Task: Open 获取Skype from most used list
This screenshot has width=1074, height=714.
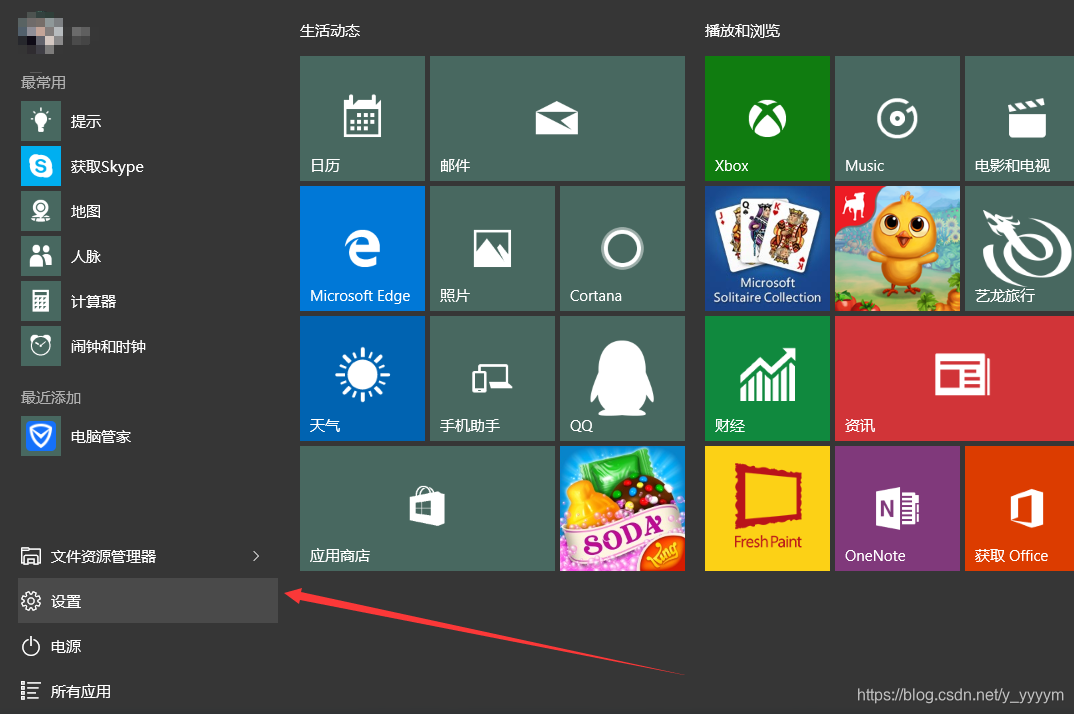Action: (148, 167)
